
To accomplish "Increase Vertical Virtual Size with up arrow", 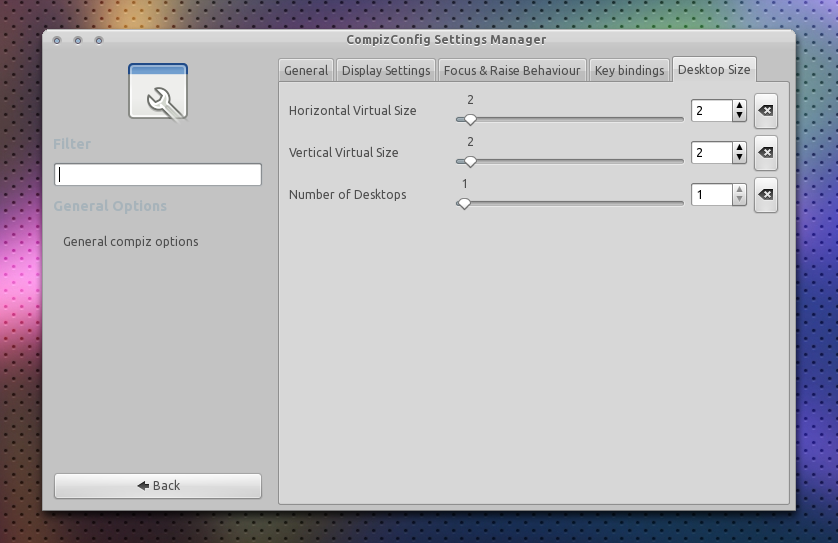I will tap(739, 148).
